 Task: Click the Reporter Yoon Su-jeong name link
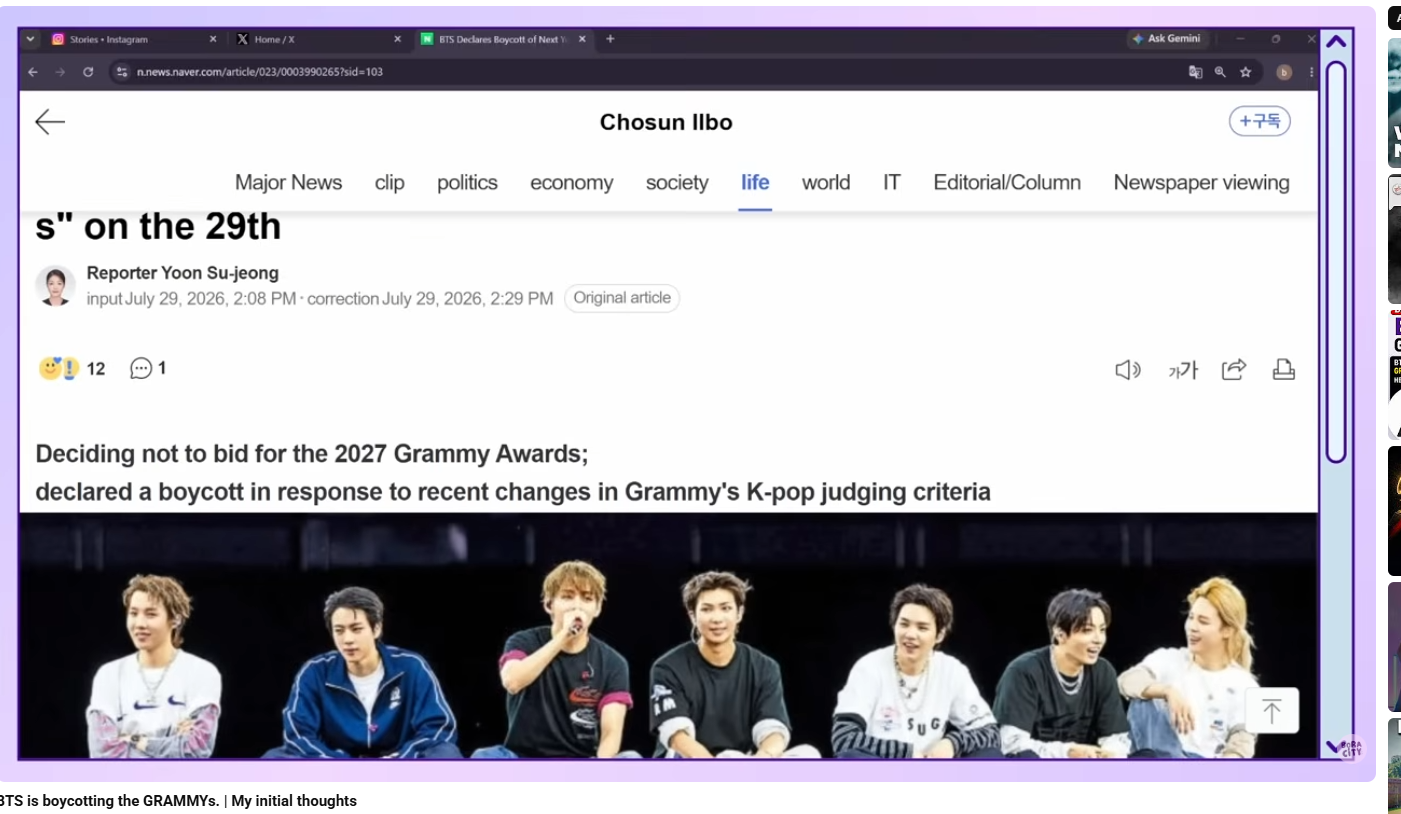183,273
